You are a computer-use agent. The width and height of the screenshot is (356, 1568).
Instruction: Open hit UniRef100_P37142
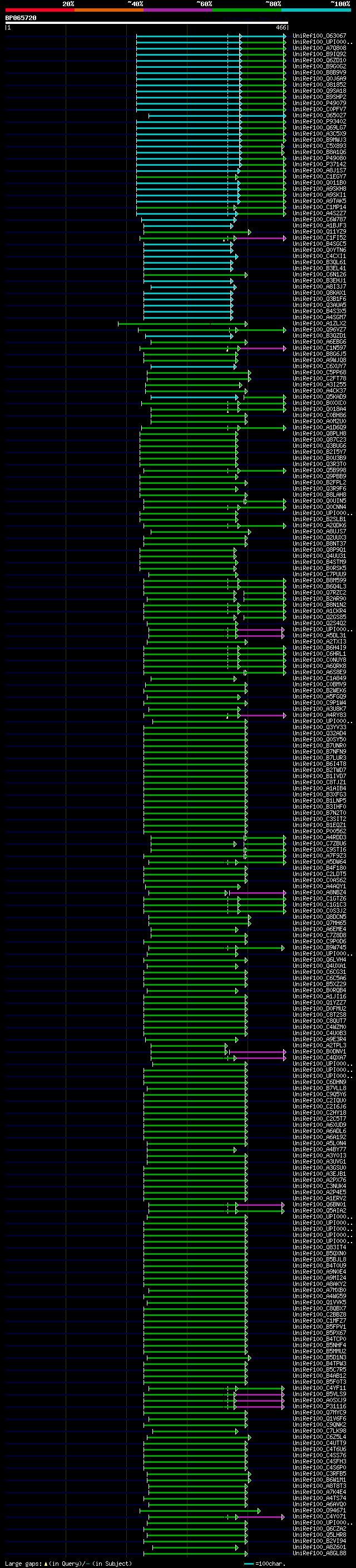[319, 164]
